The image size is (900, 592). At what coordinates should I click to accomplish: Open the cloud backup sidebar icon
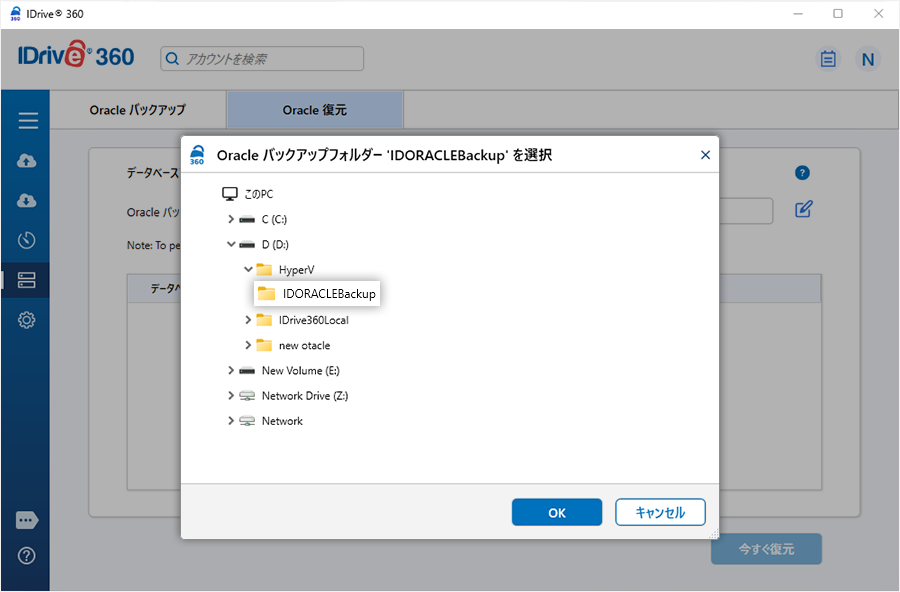[x=27, y=161]
